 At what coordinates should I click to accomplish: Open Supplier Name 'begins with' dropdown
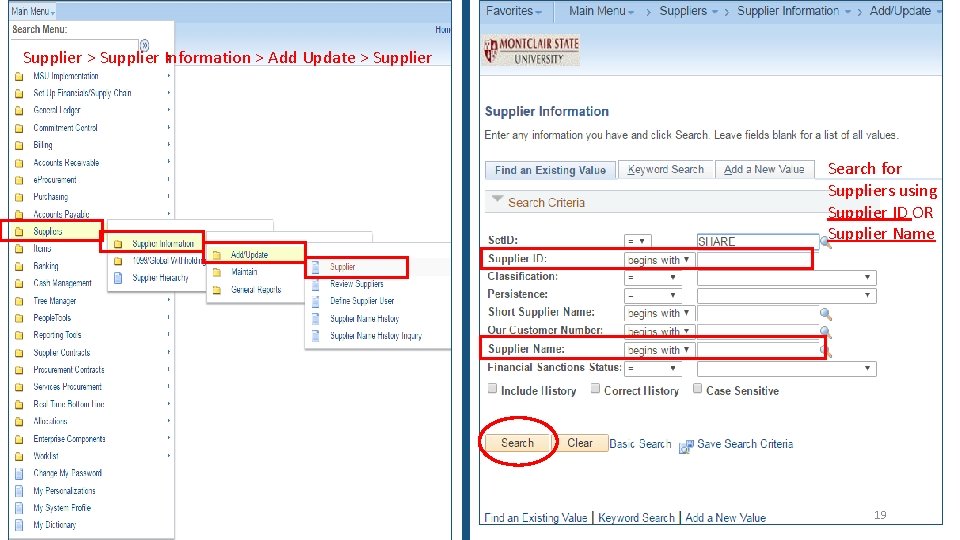tap(659, 350)
